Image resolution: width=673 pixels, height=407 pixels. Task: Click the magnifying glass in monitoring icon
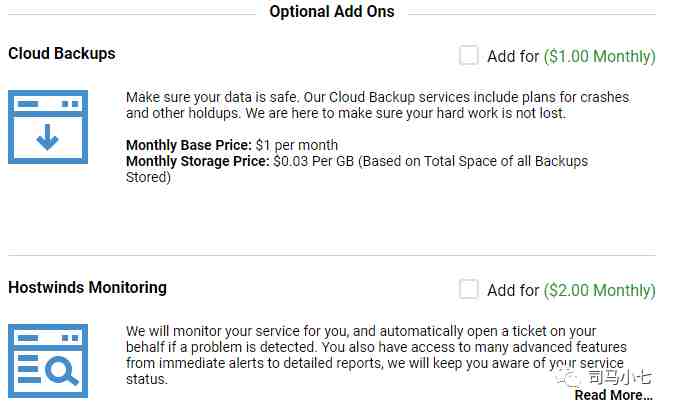click(x=62, y=371)
